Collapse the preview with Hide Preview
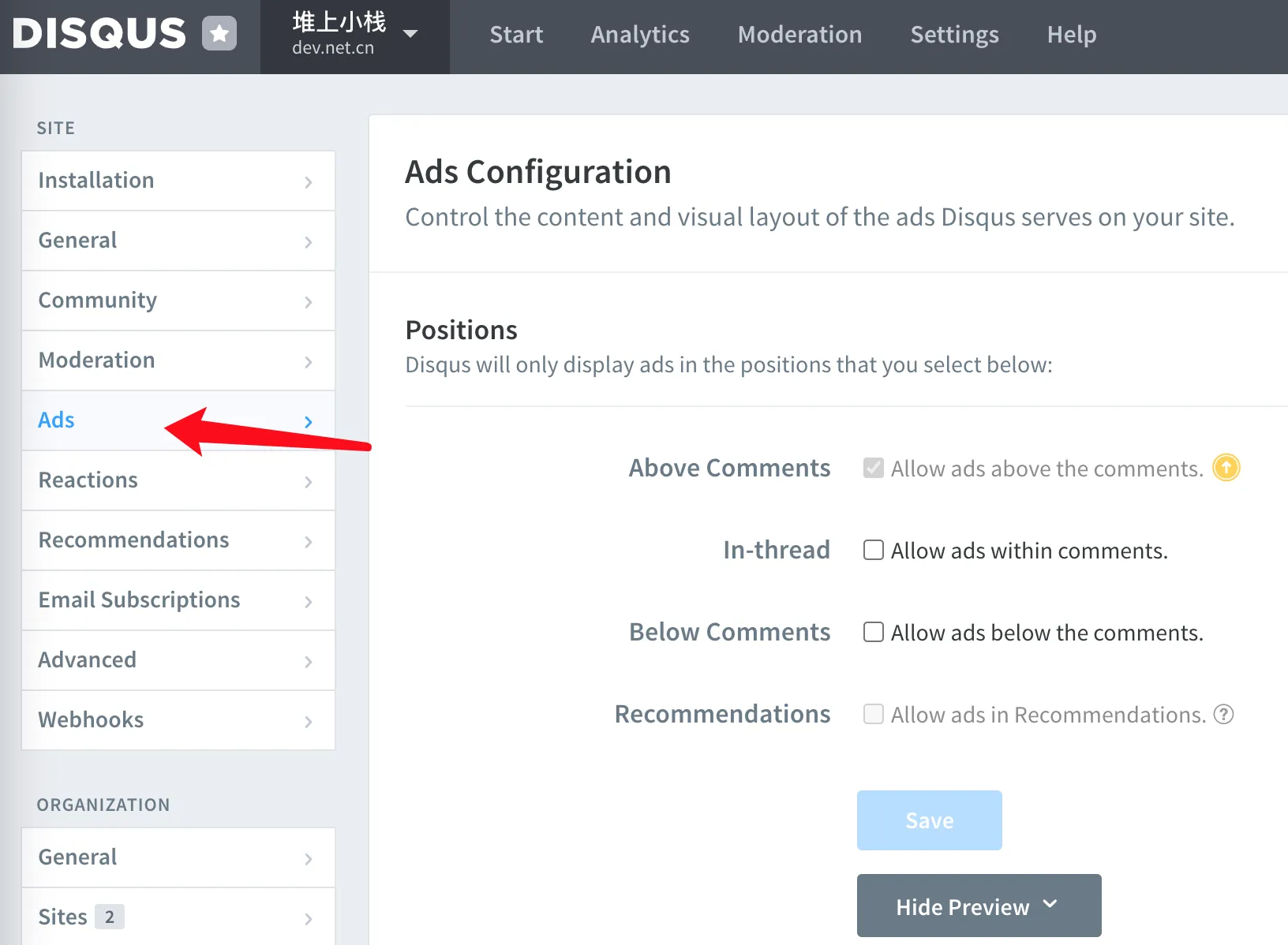Image resolution: width=1288 pixels, height=945 pixels. (x=978, y=906)
